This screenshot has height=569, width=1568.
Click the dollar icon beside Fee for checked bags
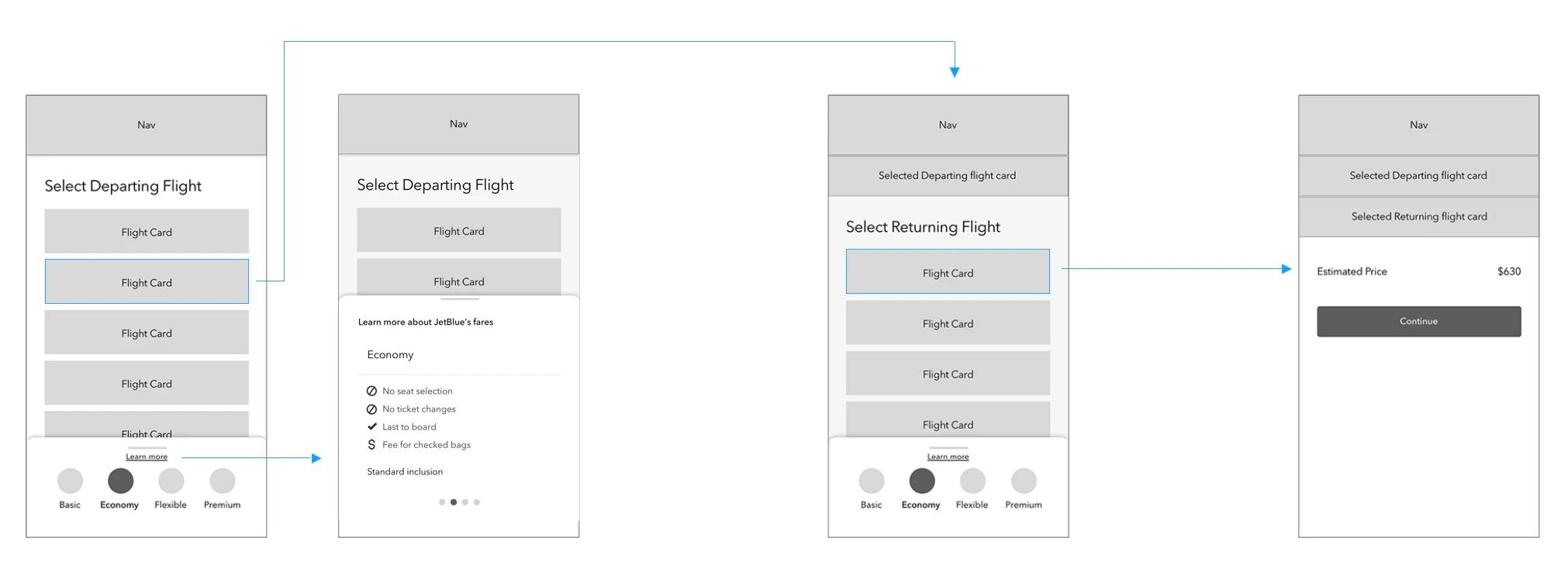pyautogui.click(x=371, y=445)
